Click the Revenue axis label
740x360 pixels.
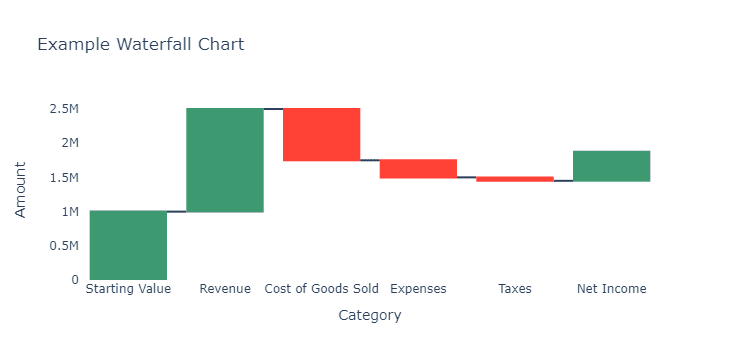coord(225,289)
